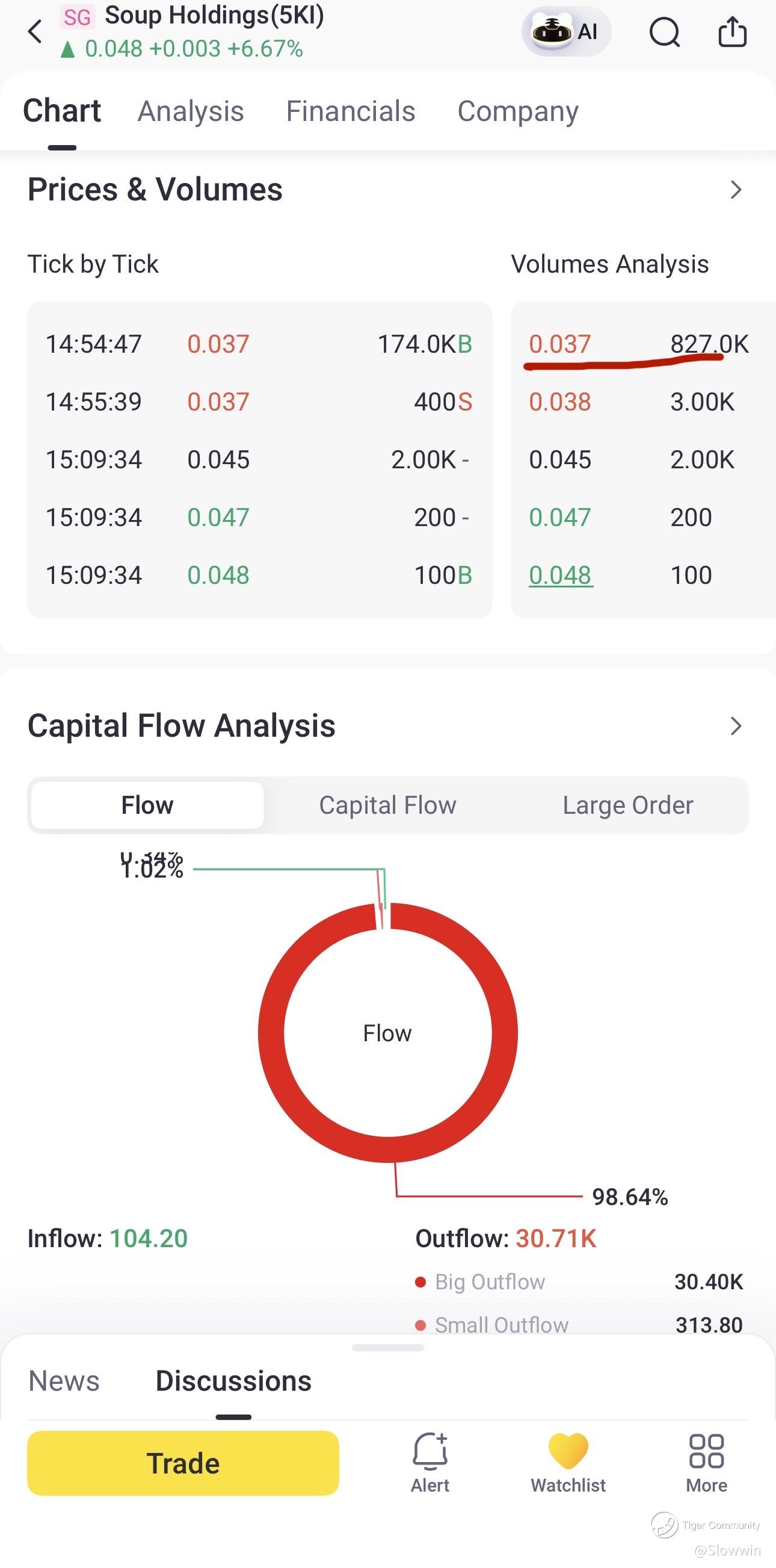The height and width of the screenshot is (1568, 776).
Task: Tap the SG market badge icon
Action: click(77, 17)
